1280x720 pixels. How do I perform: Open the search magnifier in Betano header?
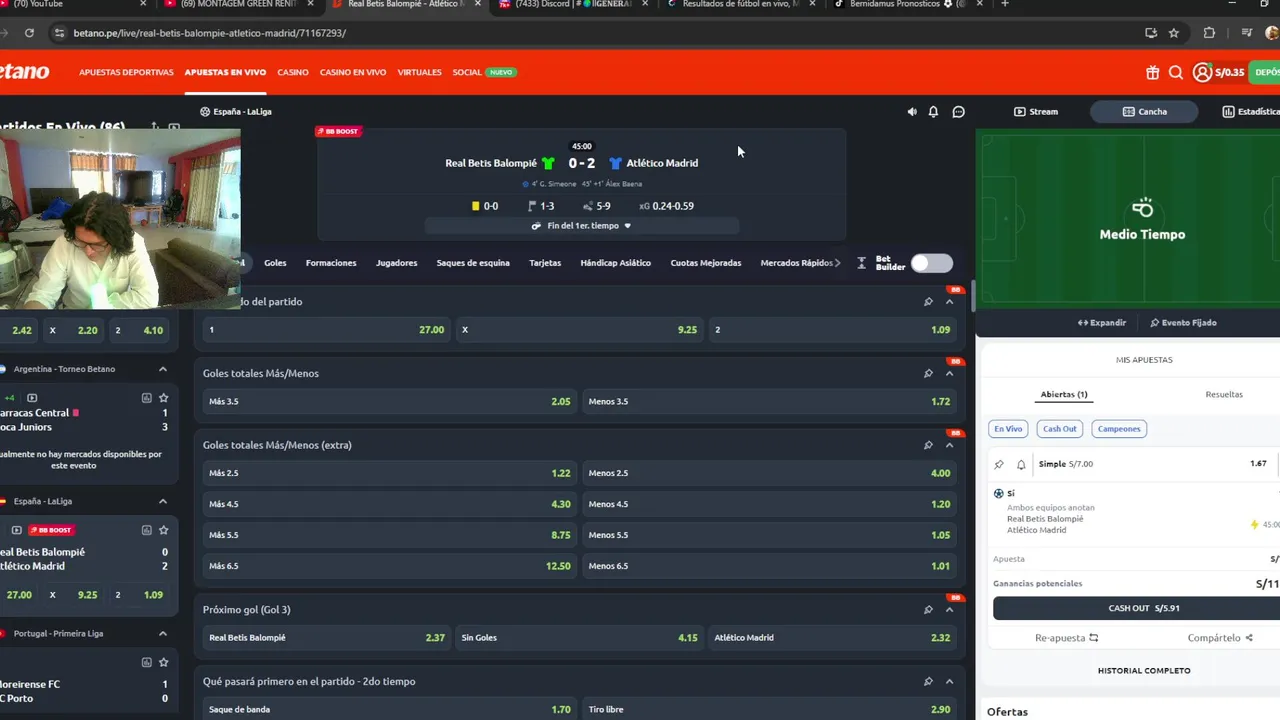coord(1176,72)
